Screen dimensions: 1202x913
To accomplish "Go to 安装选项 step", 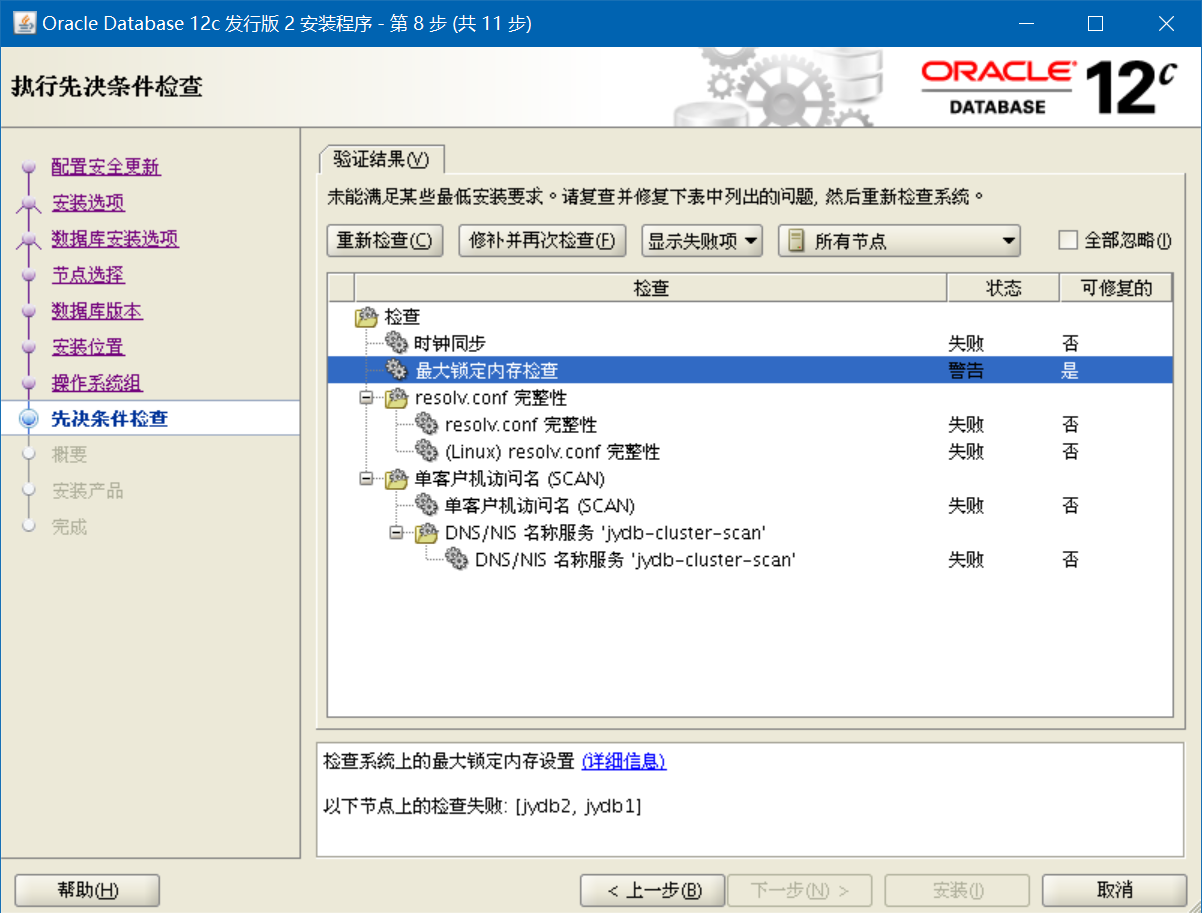I will click(x=88, y=203).
